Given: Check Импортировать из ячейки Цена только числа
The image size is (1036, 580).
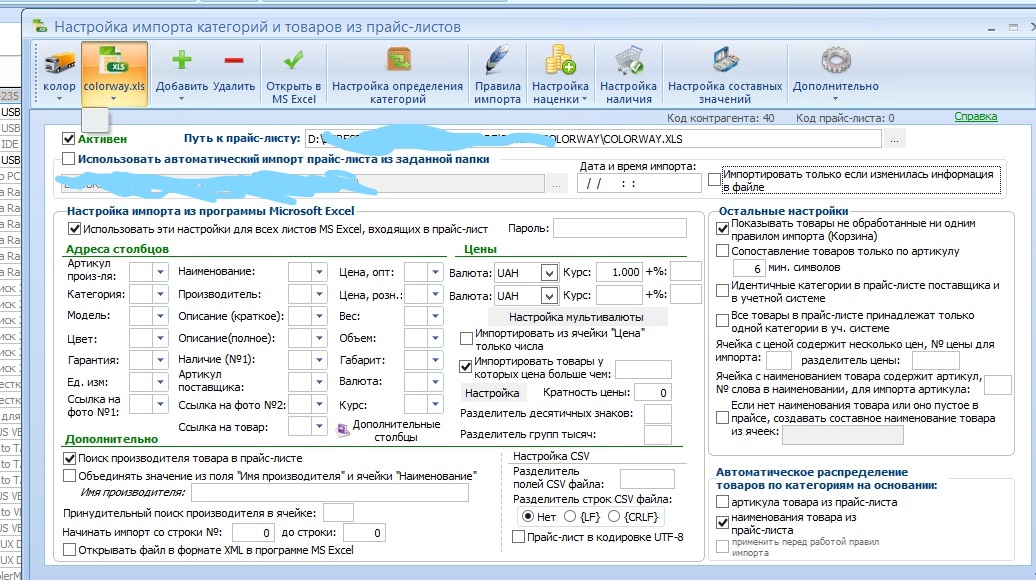Looking at the screenshot, I should 466,339.
